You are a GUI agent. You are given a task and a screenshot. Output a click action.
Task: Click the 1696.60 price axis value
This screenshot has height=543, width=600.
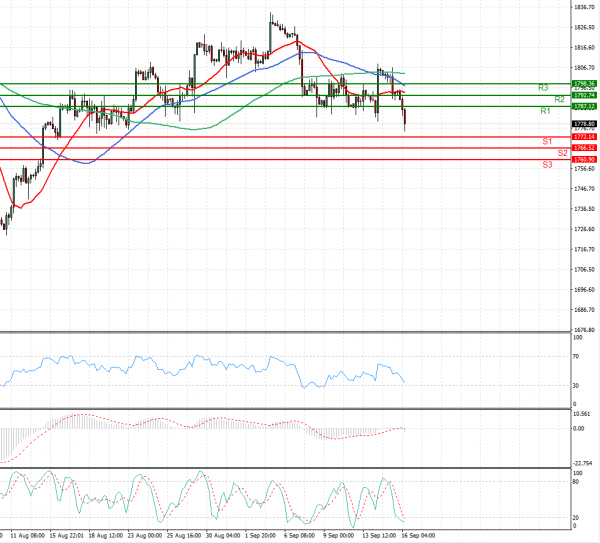(584, 290)
